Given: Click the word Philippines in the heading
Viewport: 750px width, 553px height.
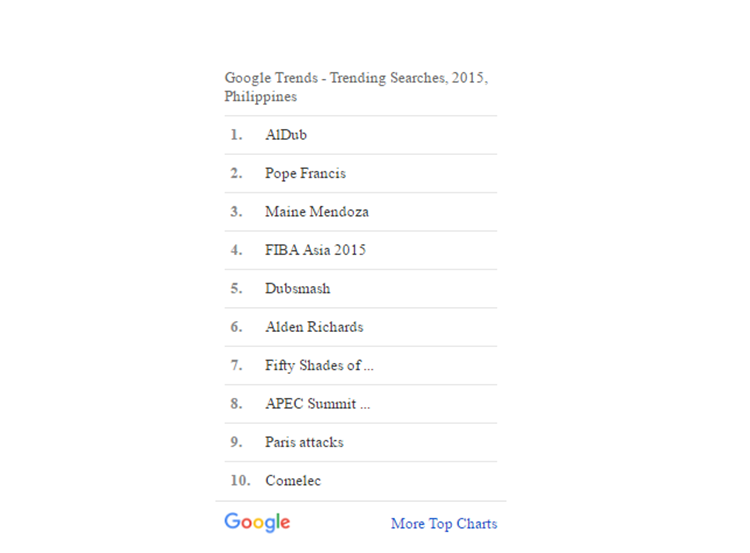Looking at the screenshot, I should click(x=260, y=97).
